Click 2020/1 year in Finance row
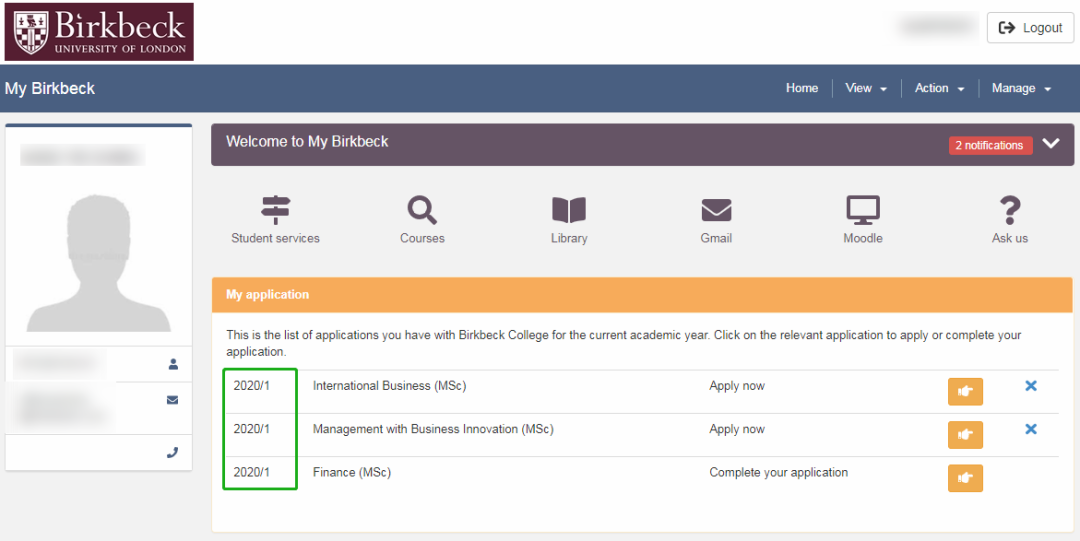The height and width of the screenshot is (541, 1080). 251,473
